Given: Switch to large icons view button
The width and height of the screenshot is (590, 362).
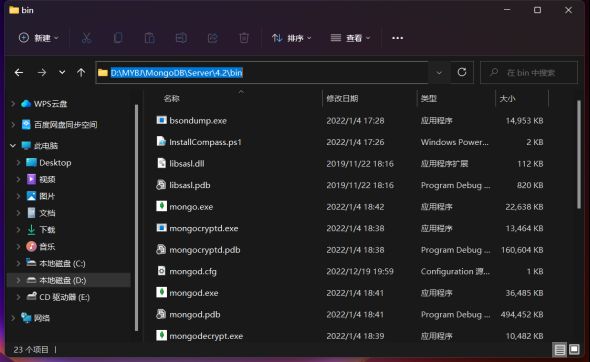Looking at the screenshot, I should [x=574, y=350].
